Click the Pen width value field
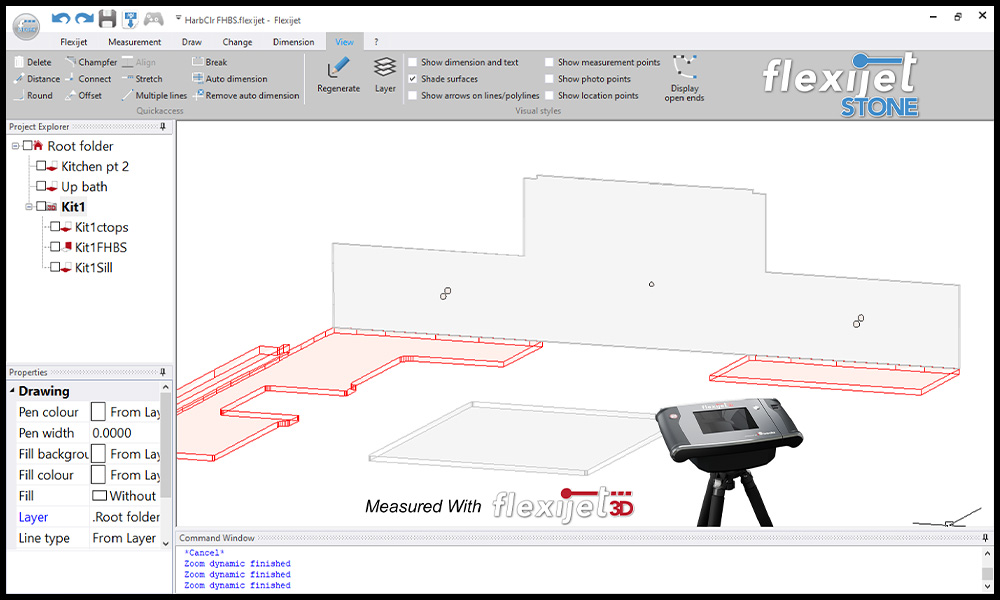This screenshot has height=600, width=1000. pyautogui.click(x=125, y=433)
